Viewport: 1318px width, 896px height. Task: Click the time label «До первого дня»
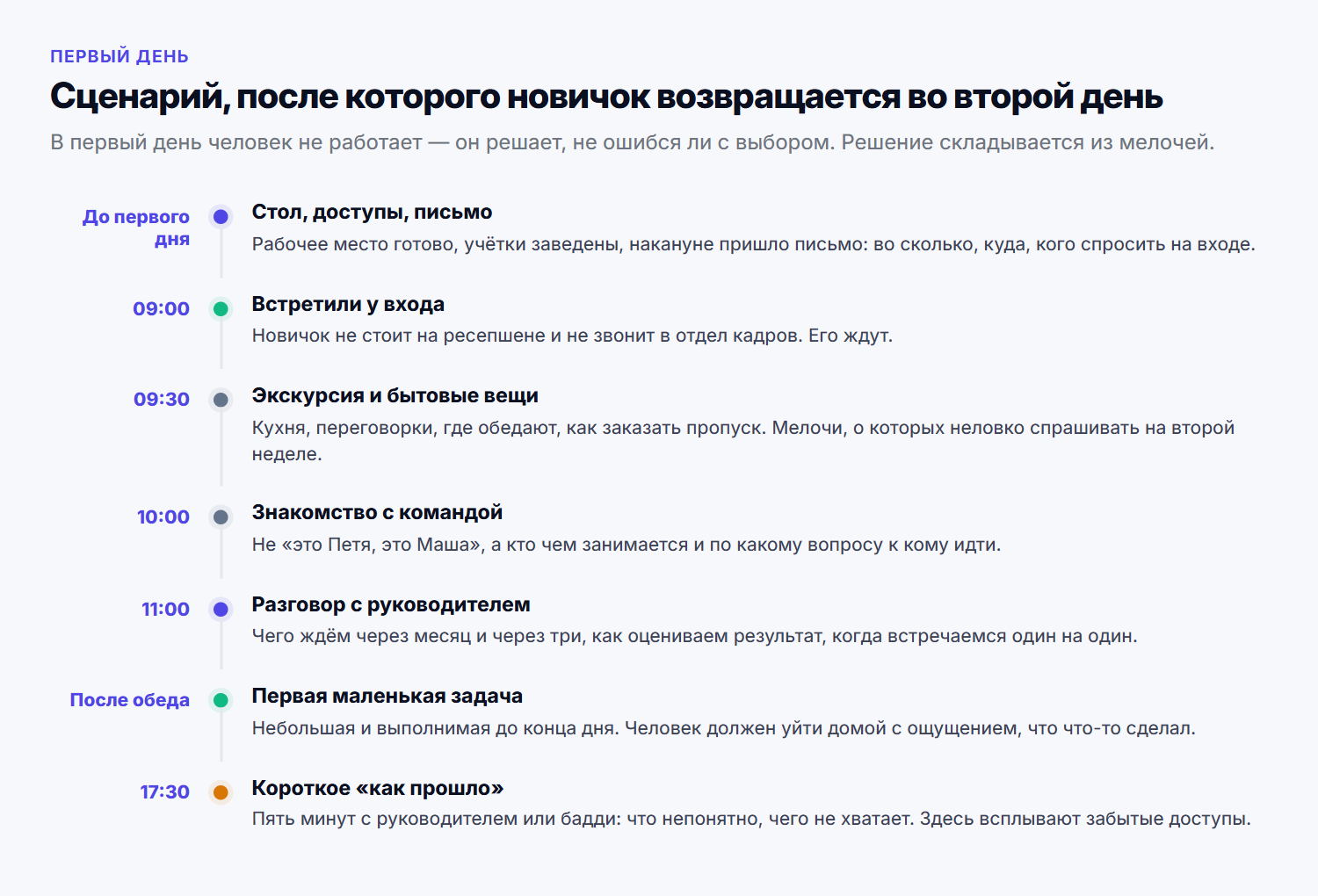[x=136, y=228]
